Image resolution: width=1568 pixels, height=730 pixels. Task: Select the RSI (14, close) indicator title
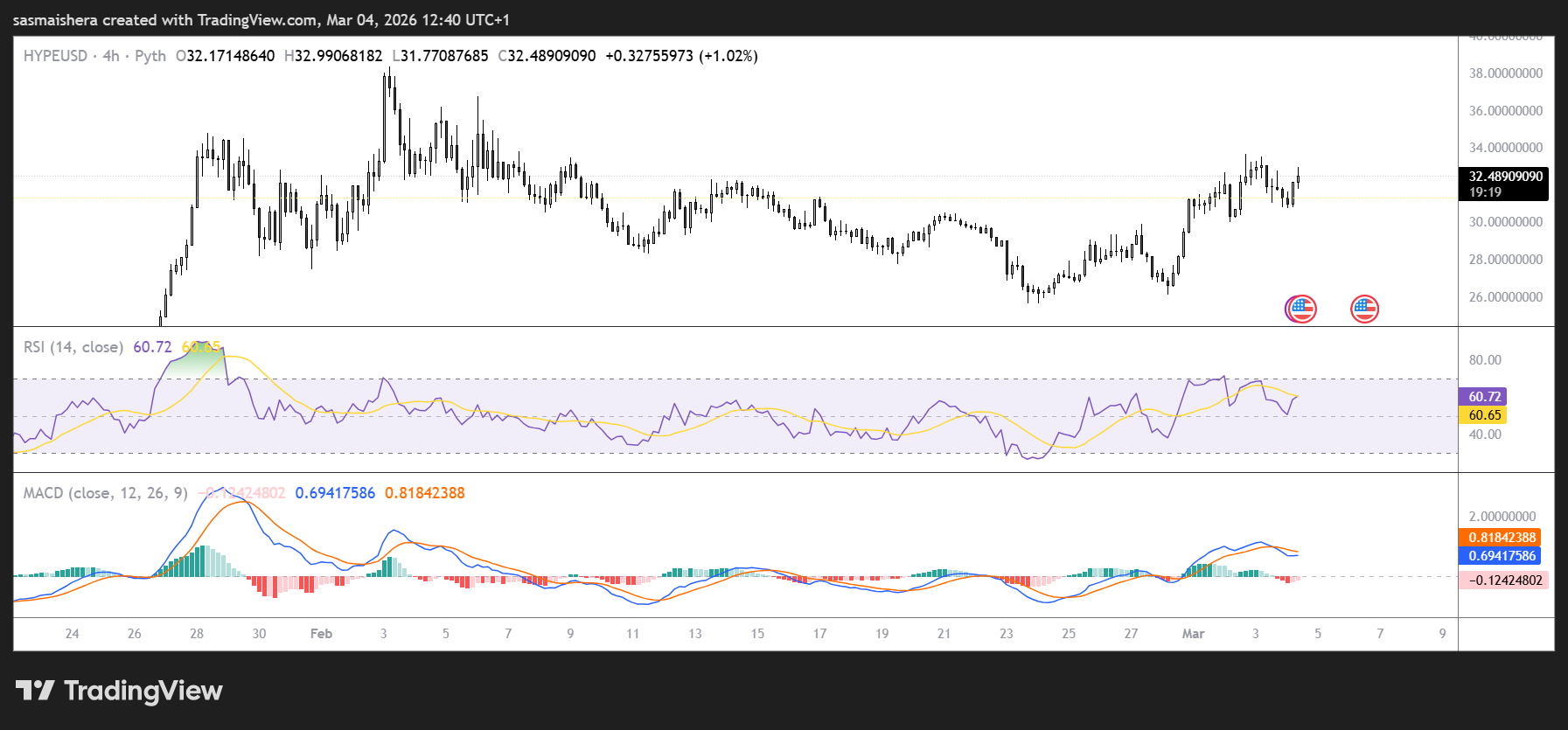[x=73, y=347]
